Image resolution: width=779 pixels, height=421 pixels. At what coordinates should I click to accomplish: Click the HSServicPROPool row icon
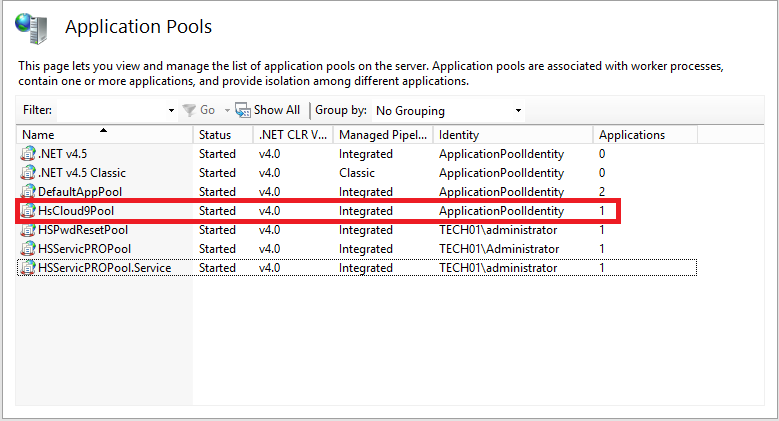[x=29, y=249]
